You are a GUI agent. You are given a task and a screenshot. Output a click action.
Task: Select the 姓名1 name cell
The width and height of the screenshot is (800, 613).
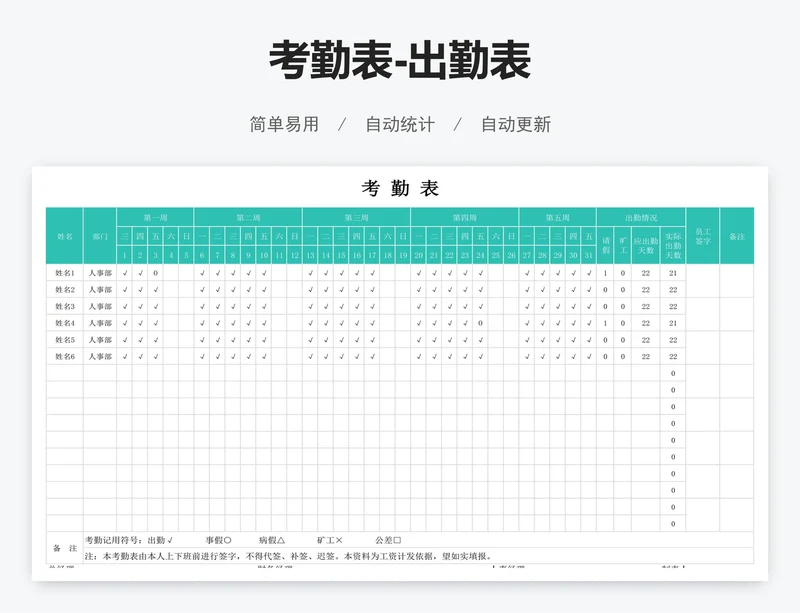coord(65,273)
